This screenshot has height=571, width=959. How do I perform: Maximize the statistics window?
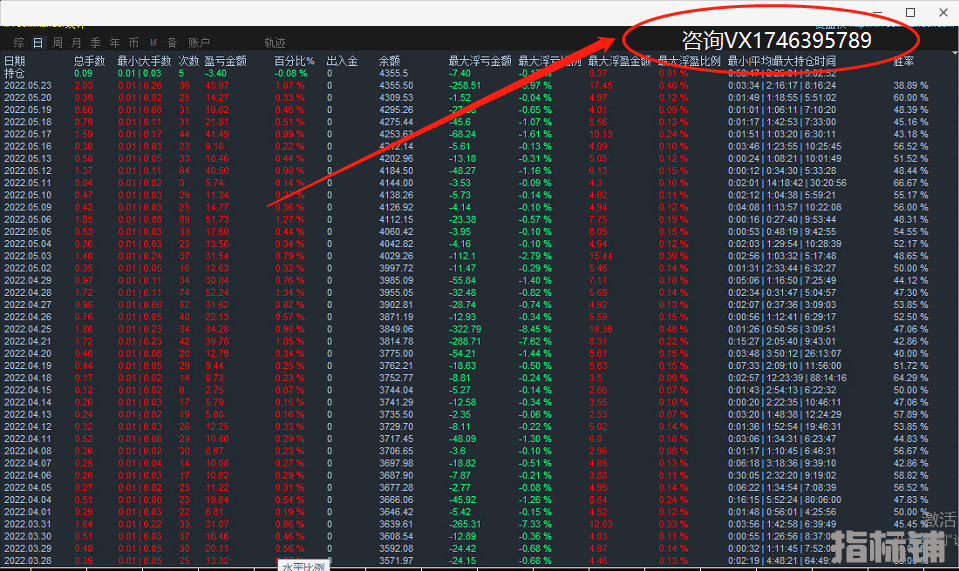click(x=910, y=12)
